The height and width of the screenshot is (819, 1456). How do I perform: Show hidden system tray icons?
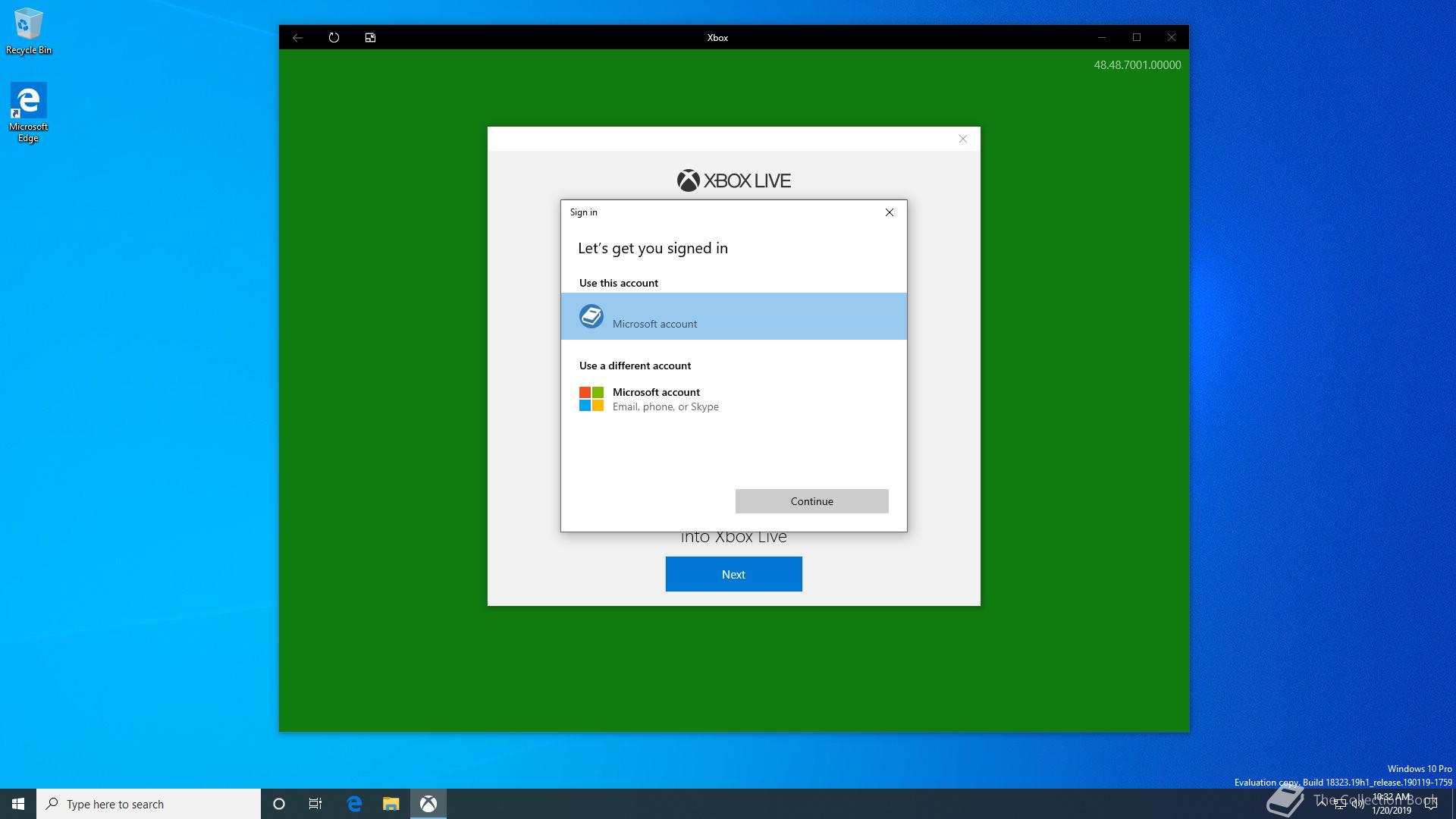pos(1322,804)
